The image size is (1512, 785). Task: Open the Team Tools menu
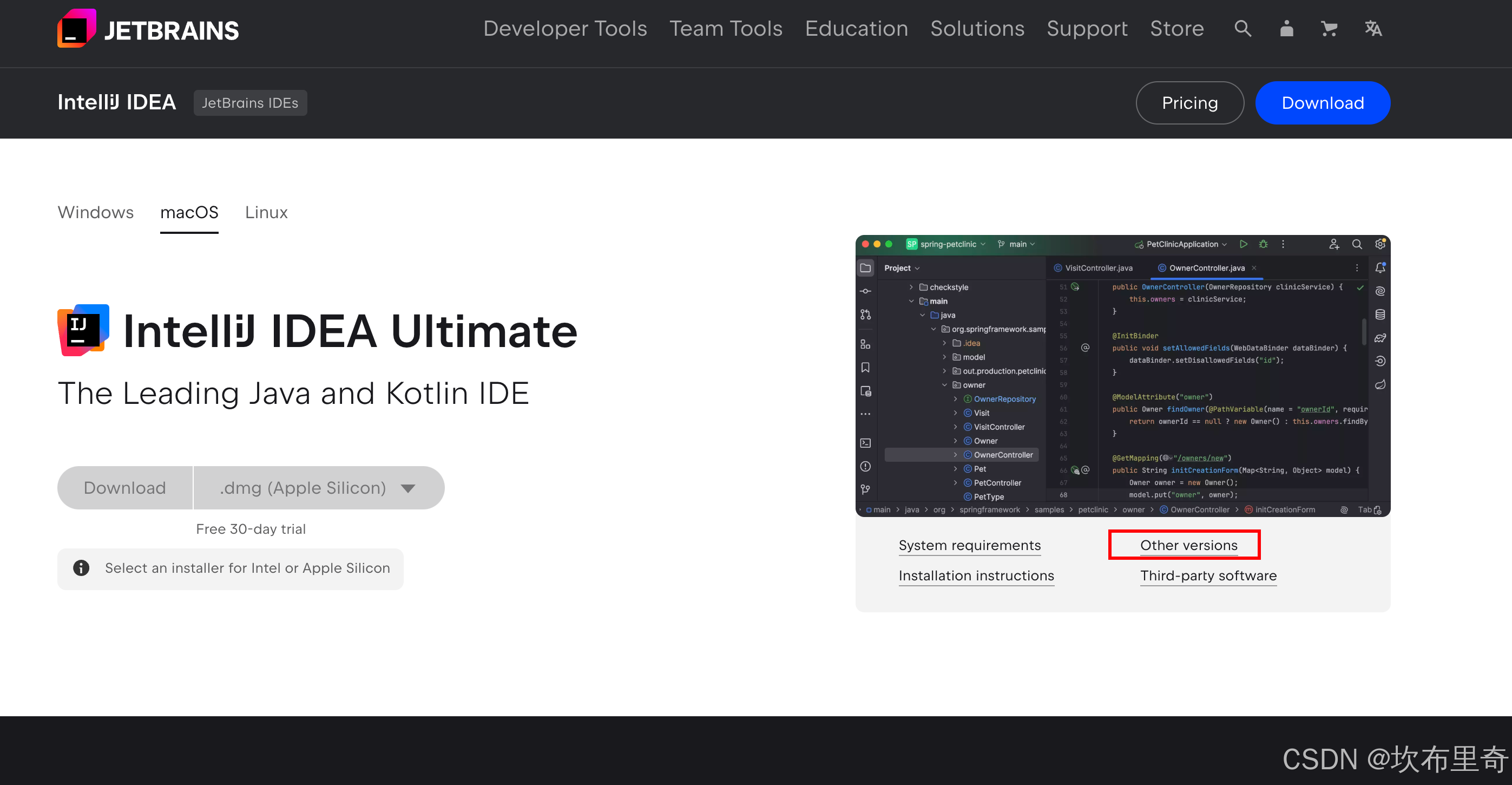[726, 28]
